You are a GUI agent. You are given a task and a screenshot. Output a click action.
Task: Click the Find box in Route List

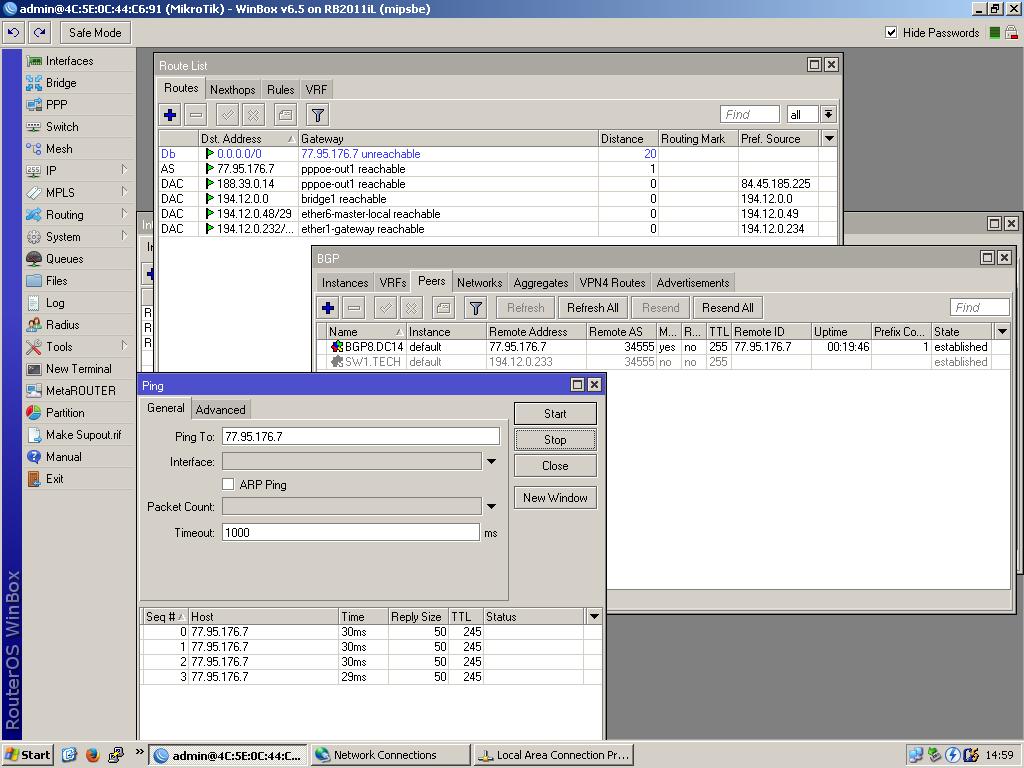tap(750, 114)
